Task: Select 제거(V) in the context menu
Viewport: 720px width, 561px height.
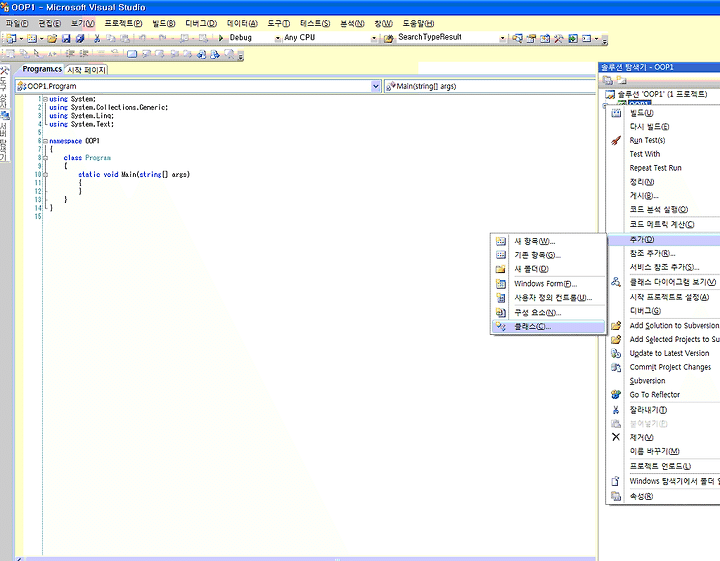Action: coord(664,437)
